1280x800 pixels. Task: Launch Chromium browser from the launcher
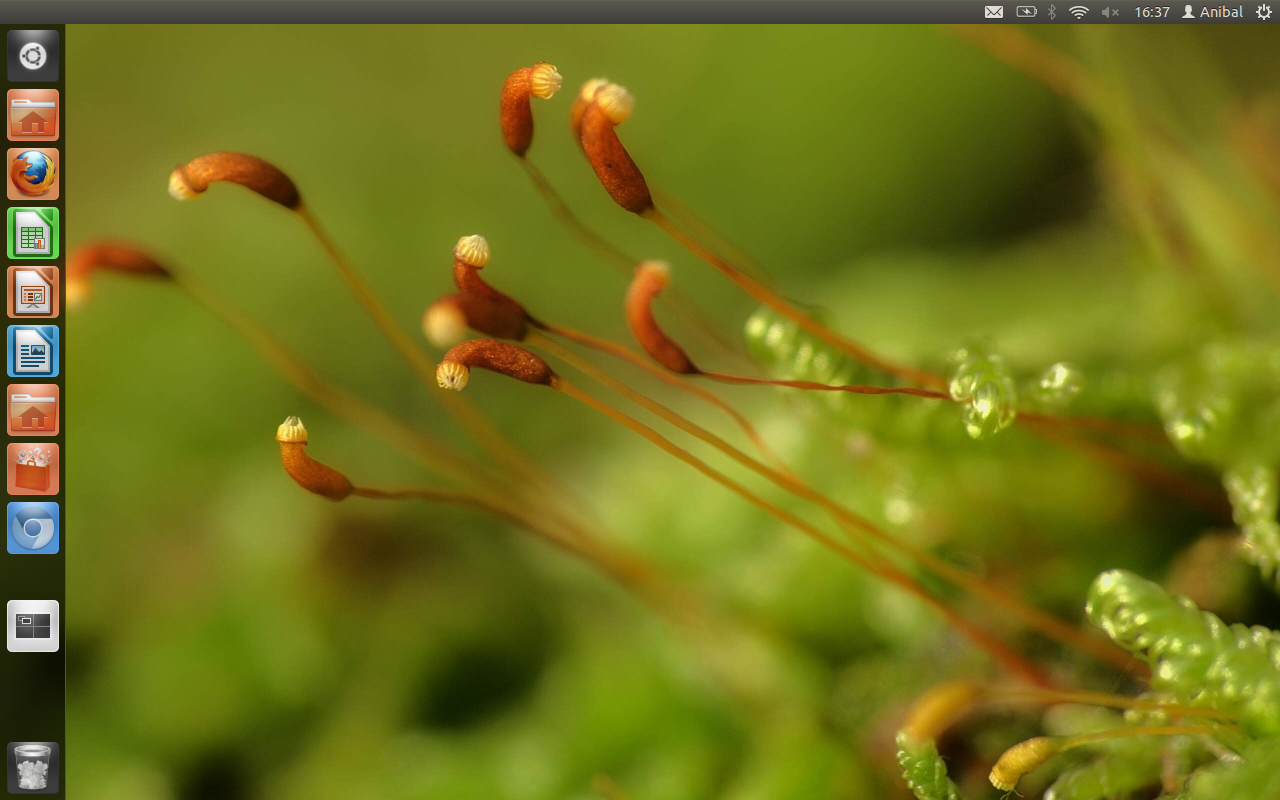33,528
